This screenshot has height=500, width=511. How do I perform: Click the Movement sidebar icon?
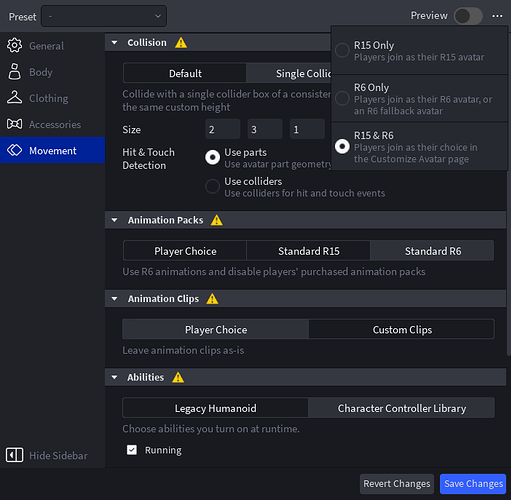pos(14,150)
